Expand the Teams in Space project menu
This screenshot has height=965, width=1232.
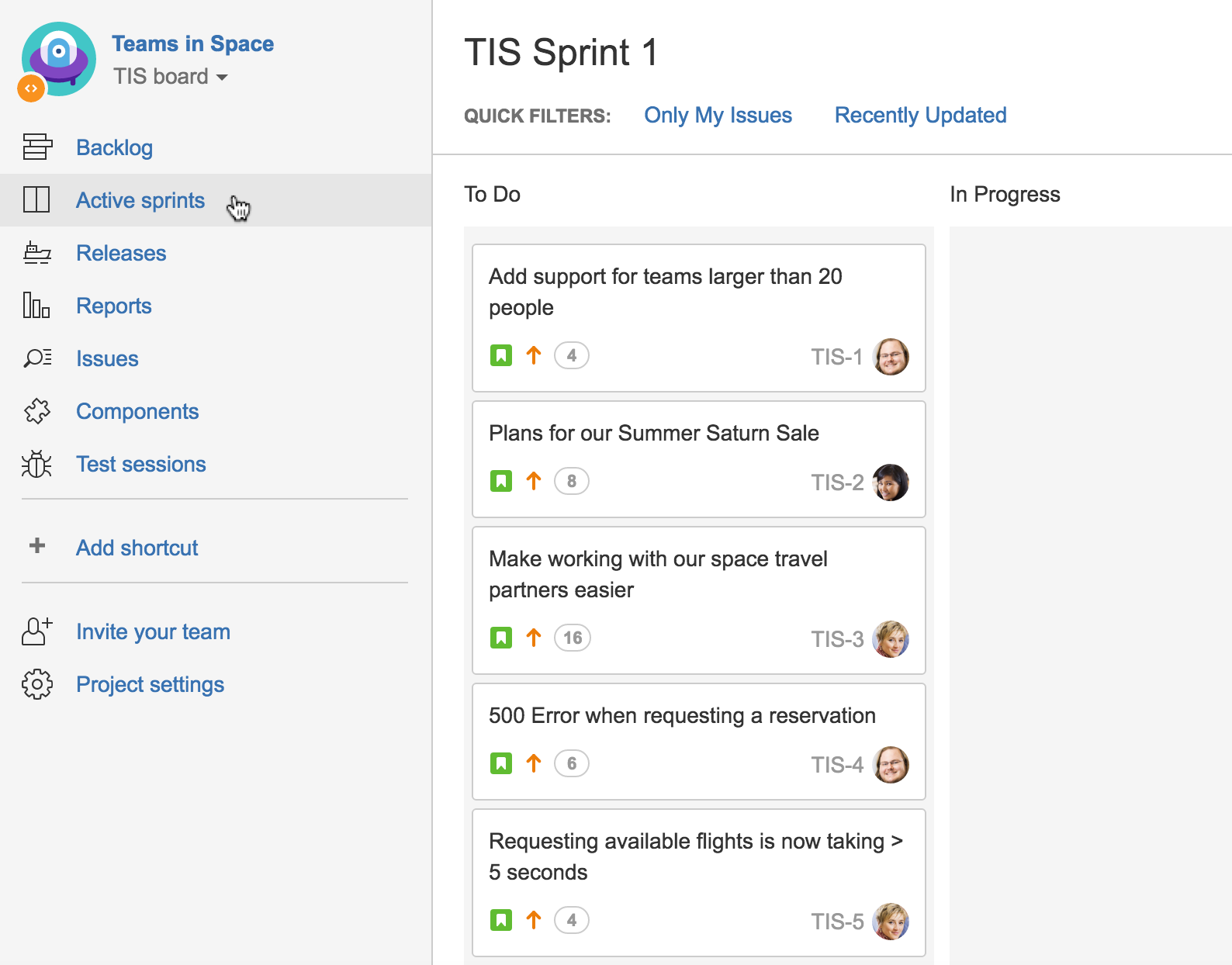(x=192, y=43)
